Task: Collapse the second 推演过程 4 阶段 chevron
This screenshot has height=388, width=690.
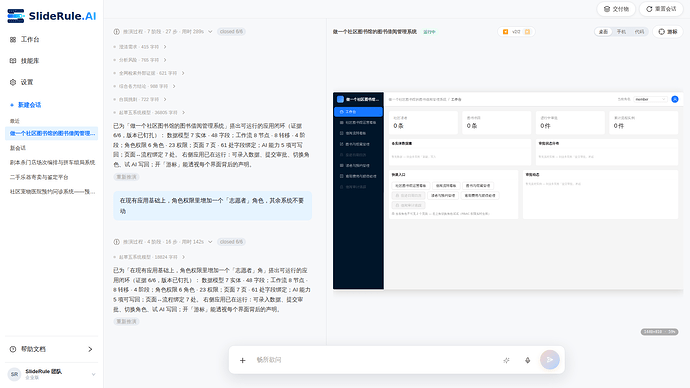Action: [210, 242]
